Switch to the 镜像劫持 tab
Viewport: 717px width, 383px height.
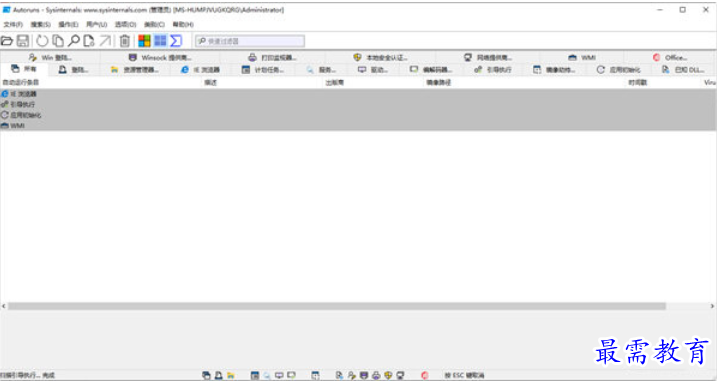click(554, 70)
